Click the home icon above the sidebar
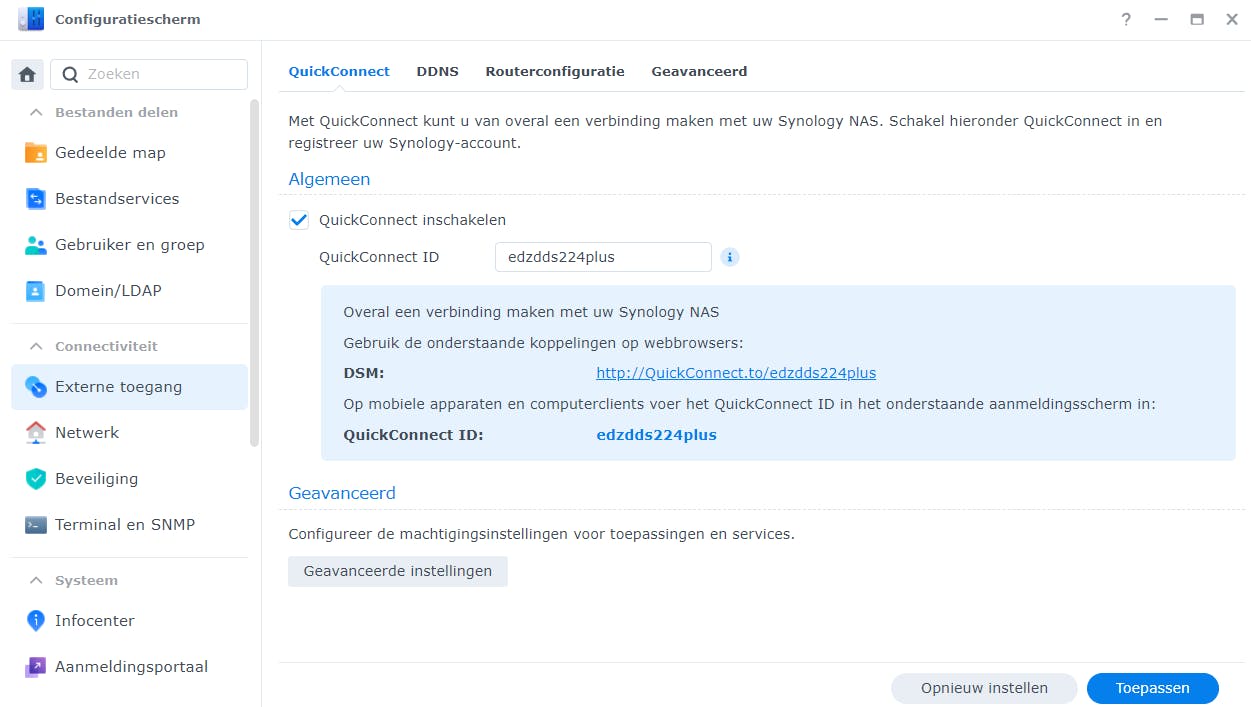 (x=27, y=74)
